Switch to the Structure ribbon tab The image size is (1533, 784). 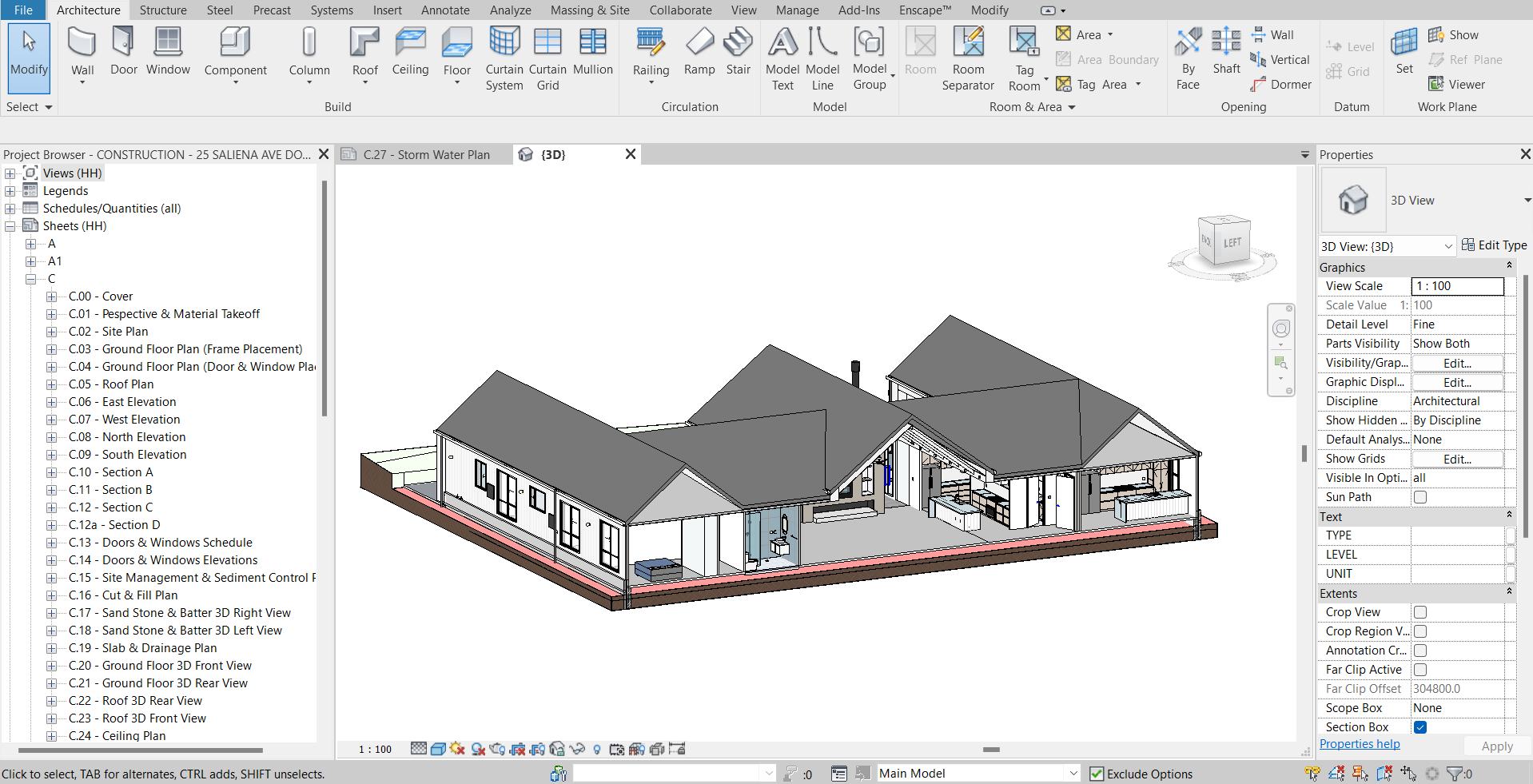click(x=163, y=10)
